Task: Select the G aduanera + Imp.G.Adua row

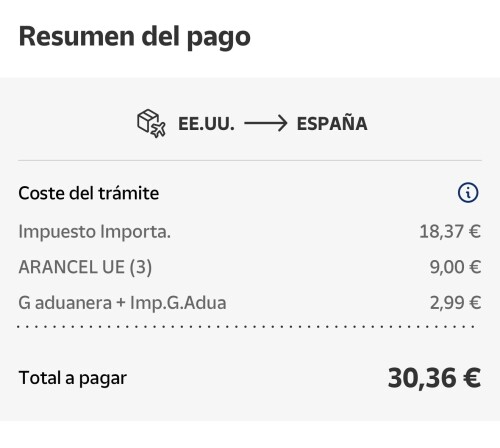Action: tap(250, 303)
